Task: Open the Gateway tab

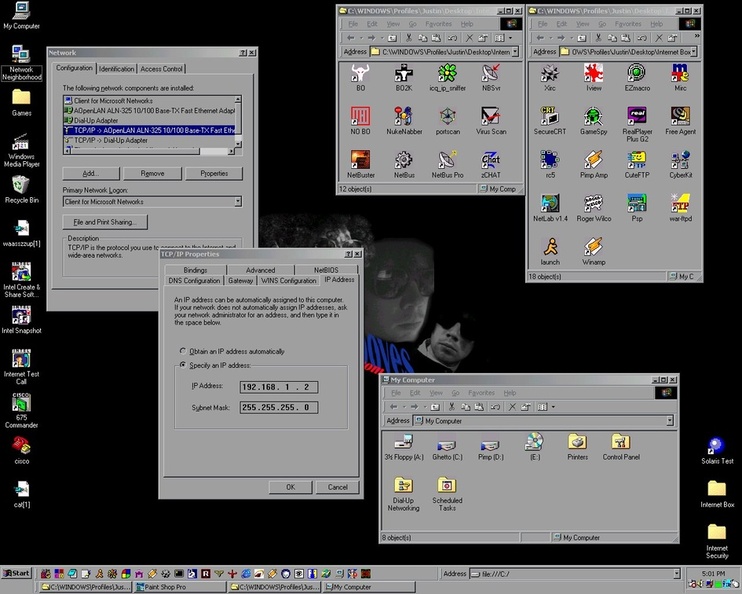Action: (x=240, y=281)
